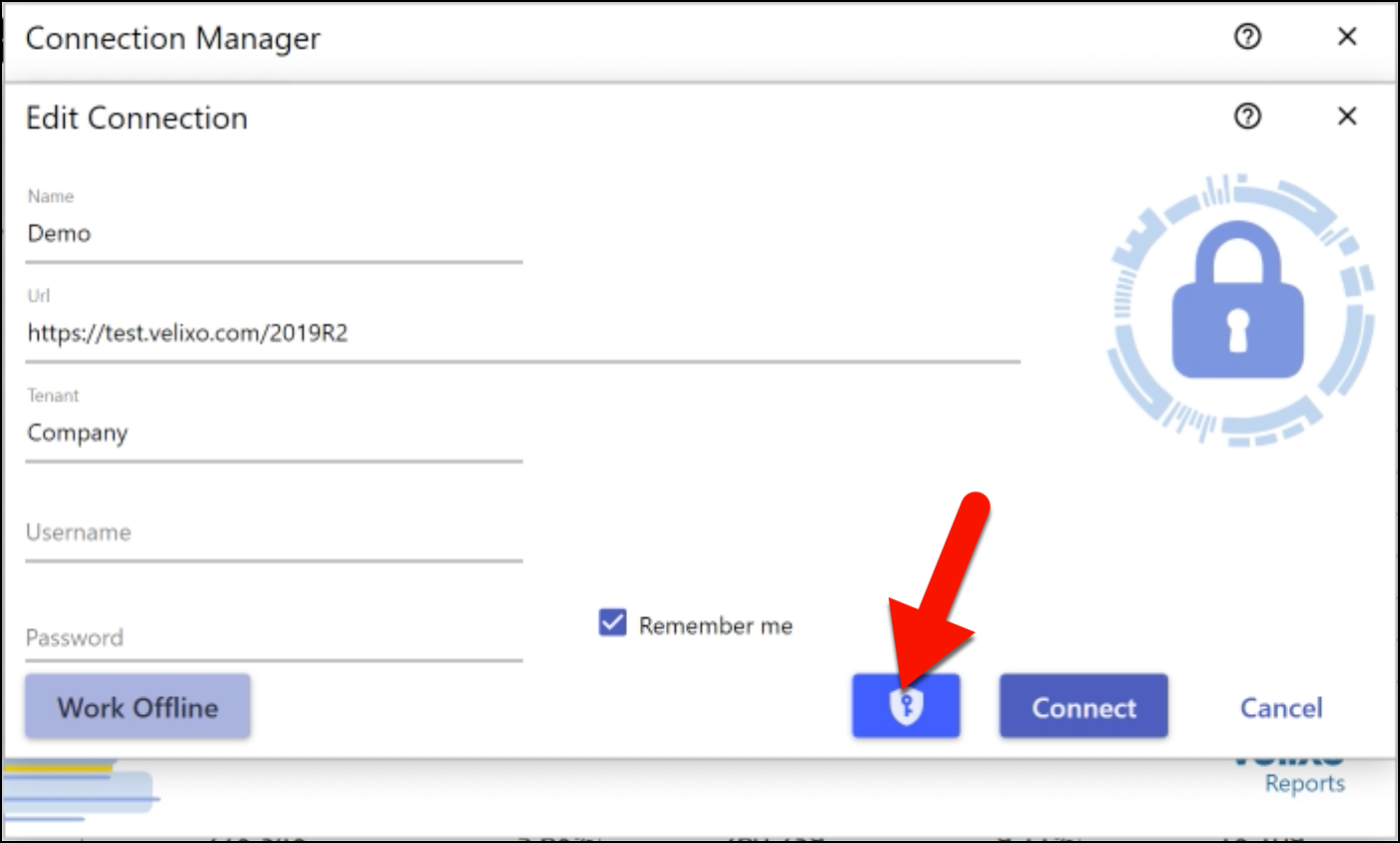Close the Edit Connection dialog
Screen dimensions: 1400x843
1346,117
